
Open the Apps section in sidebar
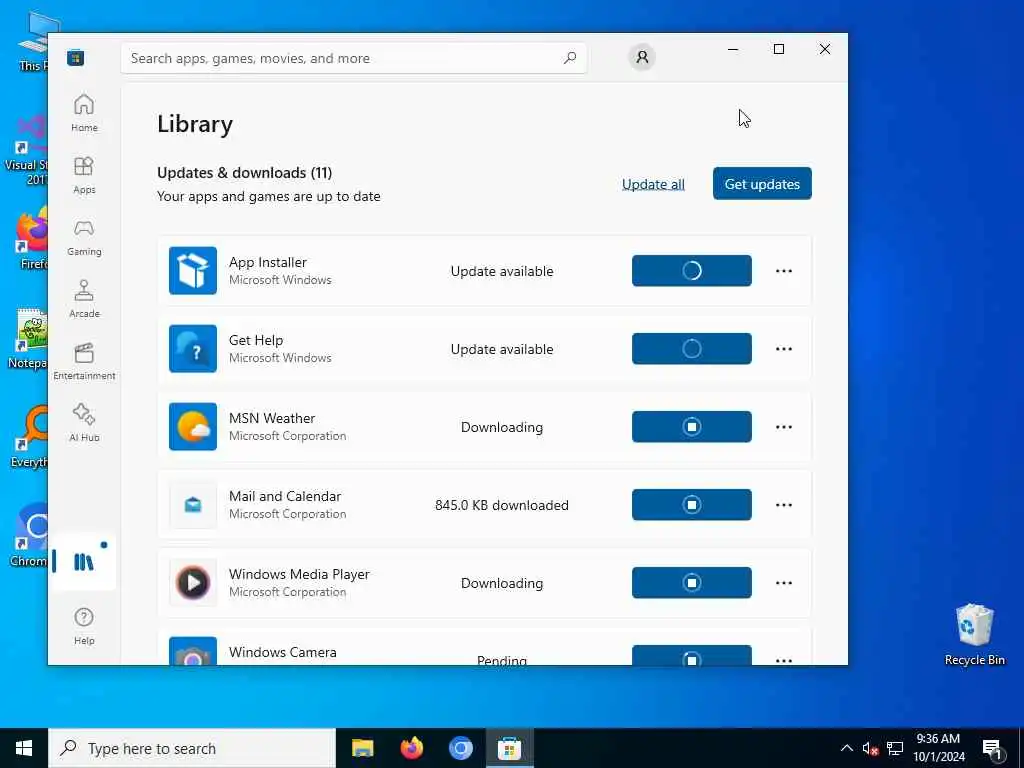[x=84, y=176]
